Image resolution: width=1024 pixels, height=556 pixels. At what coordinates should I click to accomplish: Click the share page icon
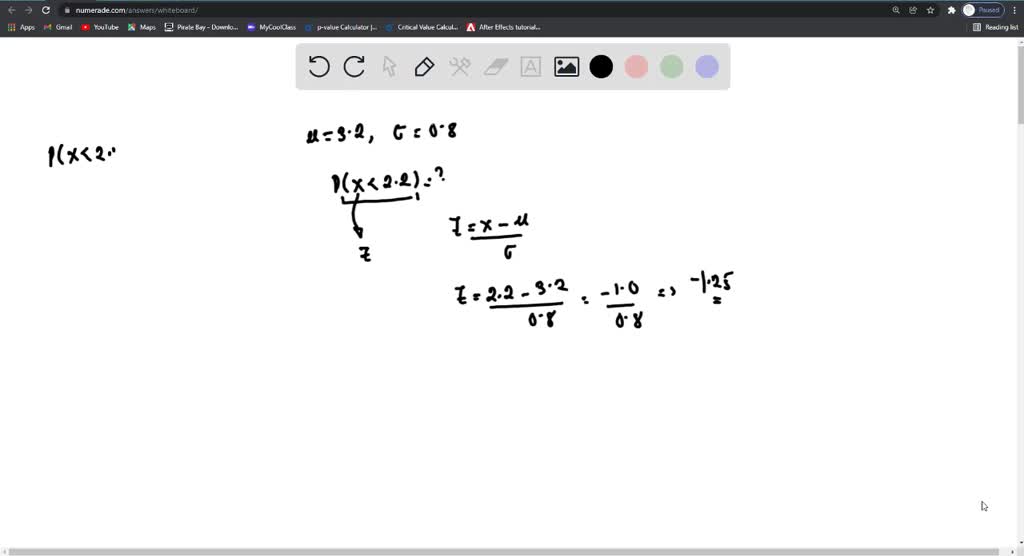click(x=913, y=10)
